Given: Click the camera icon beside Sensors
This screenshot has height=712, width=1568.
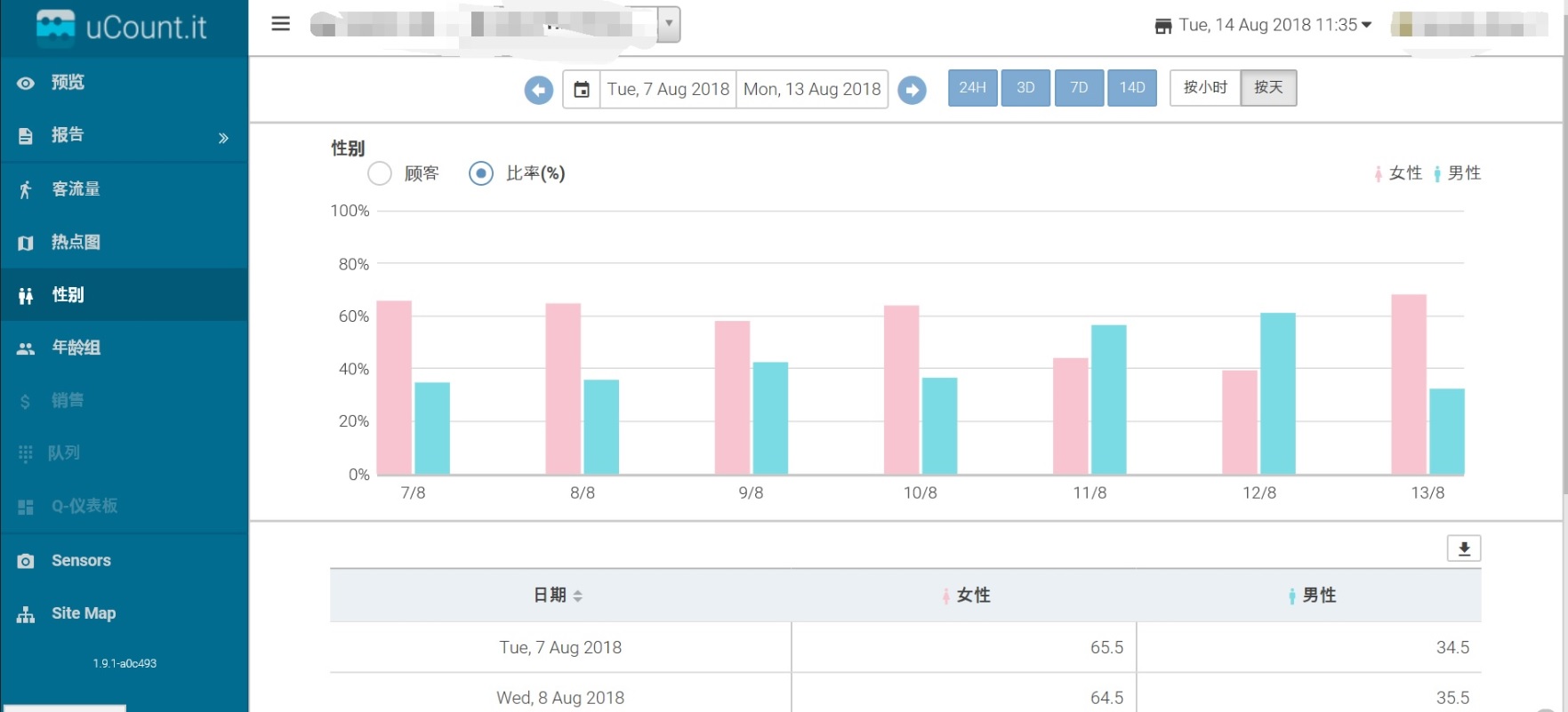Looking at the screenshot, I should coord(26,561).
